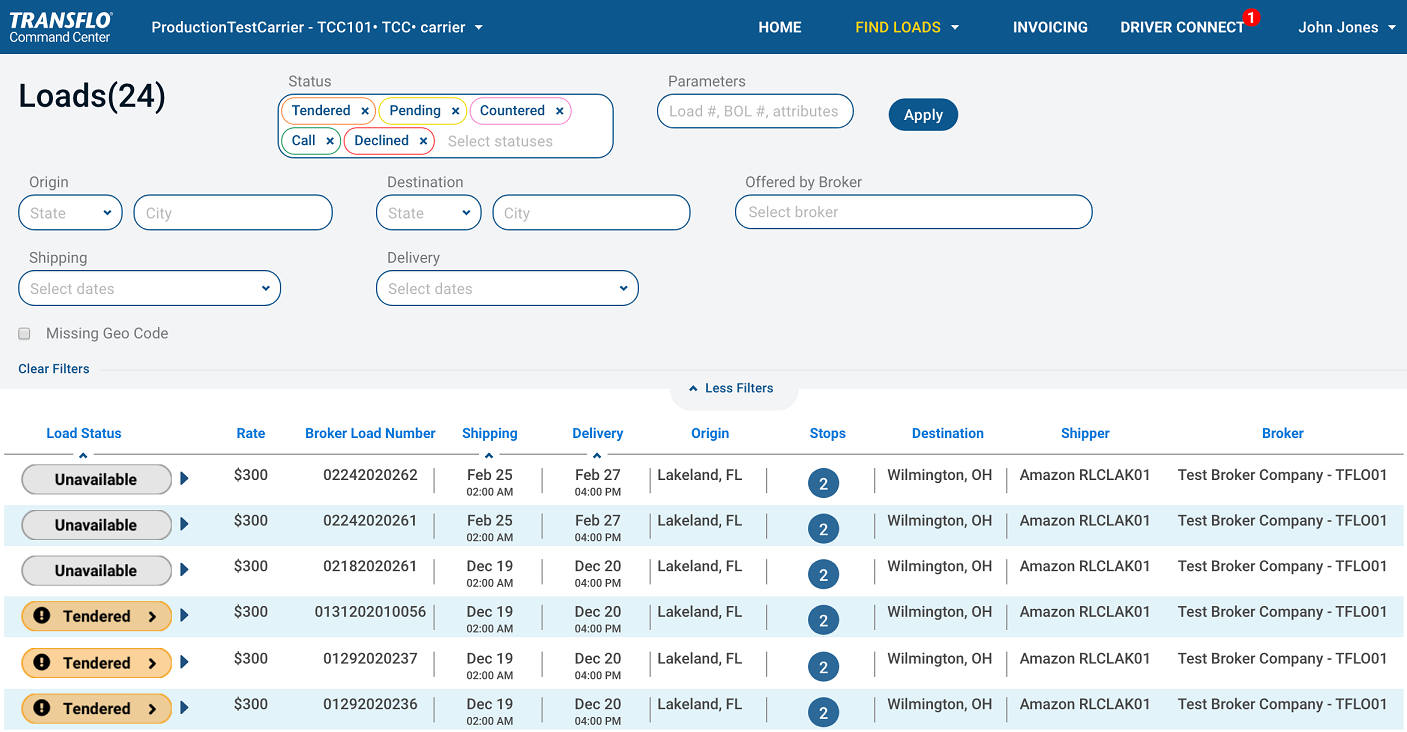Click the Clear Filters link

(x=54, y=369)
